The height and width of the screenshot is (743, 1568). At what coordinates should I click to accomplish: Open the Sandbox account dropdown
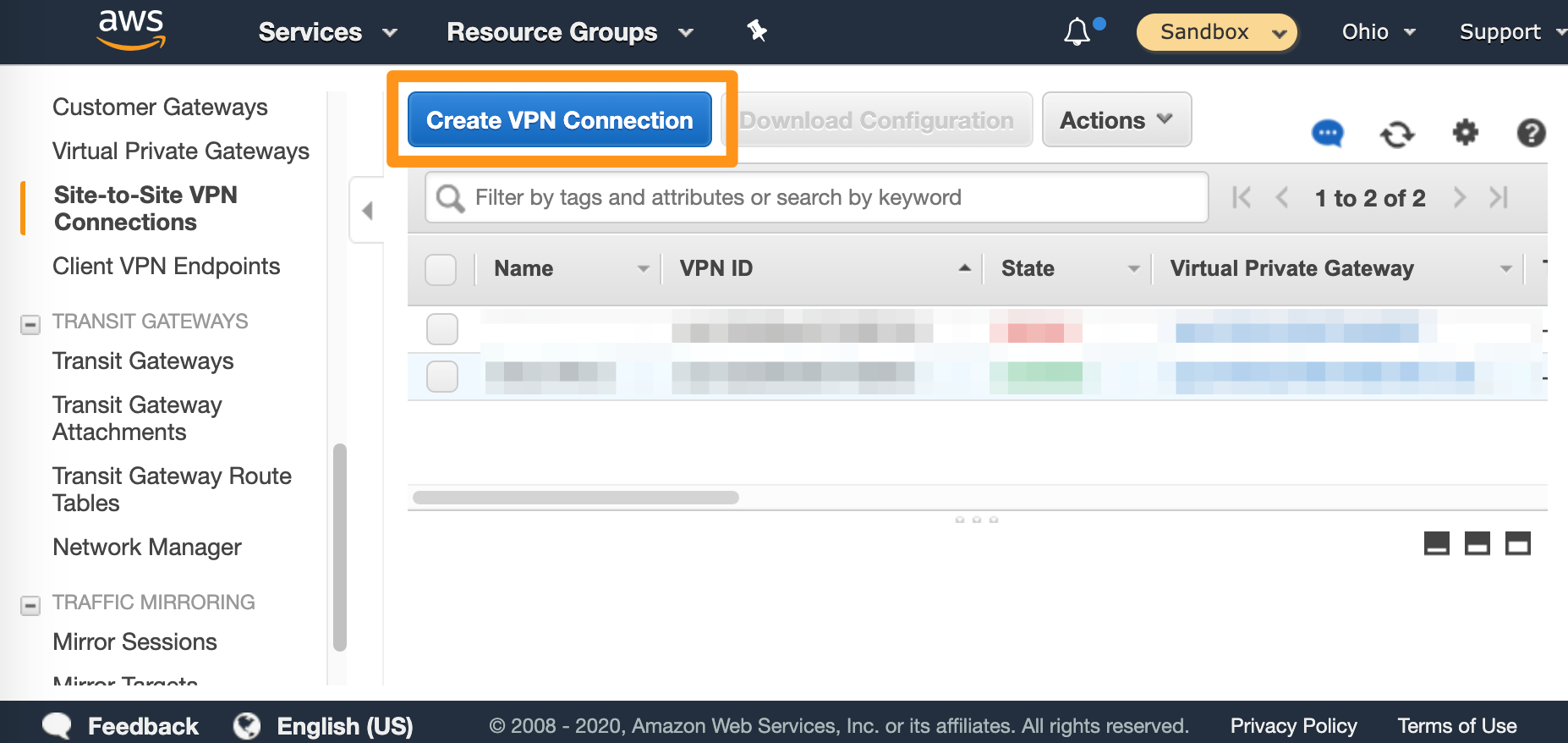1216,32
